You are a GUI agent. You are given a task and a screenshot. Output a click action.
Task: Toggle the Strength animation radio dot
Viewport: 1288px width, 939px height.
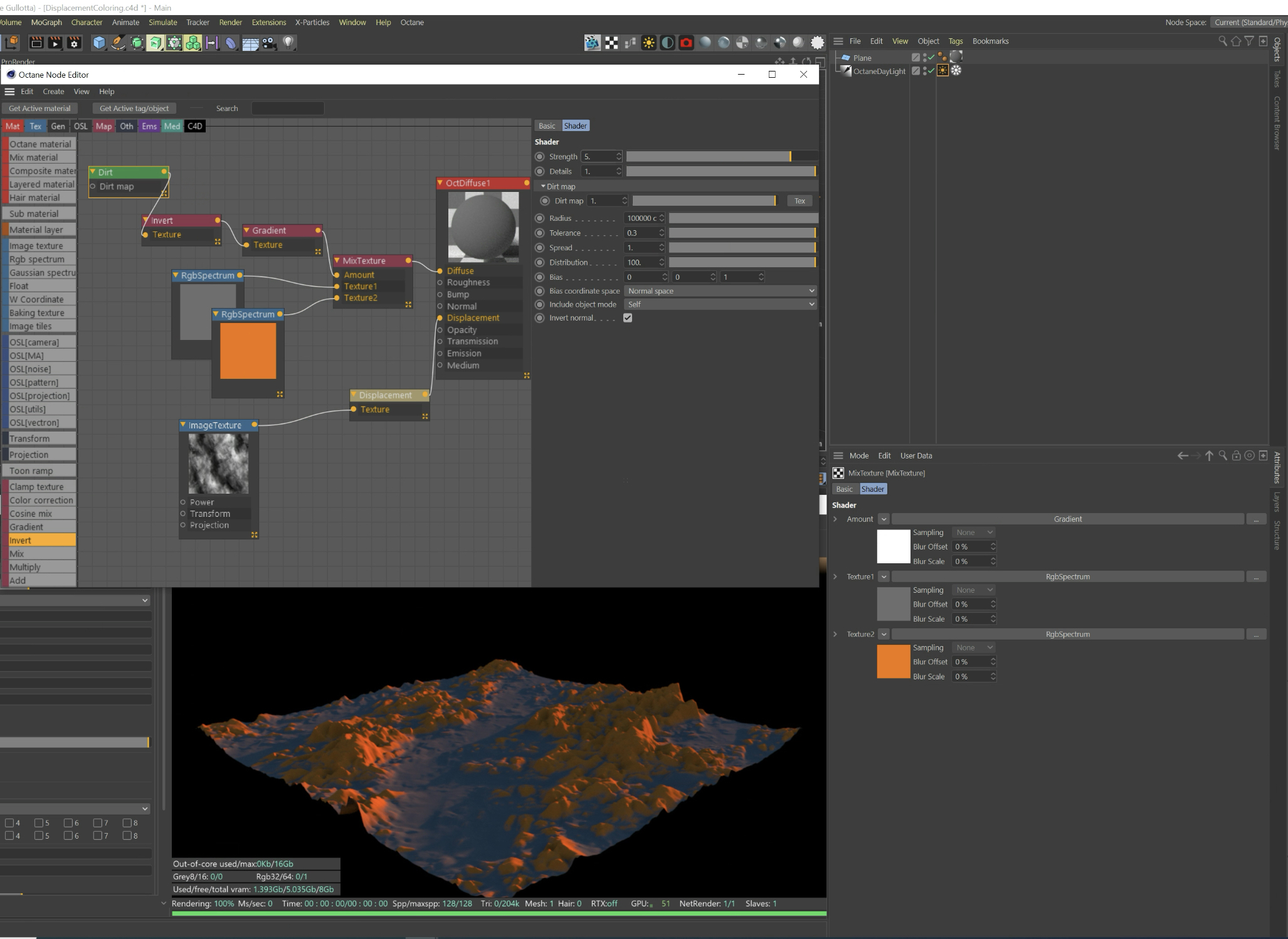539,156
